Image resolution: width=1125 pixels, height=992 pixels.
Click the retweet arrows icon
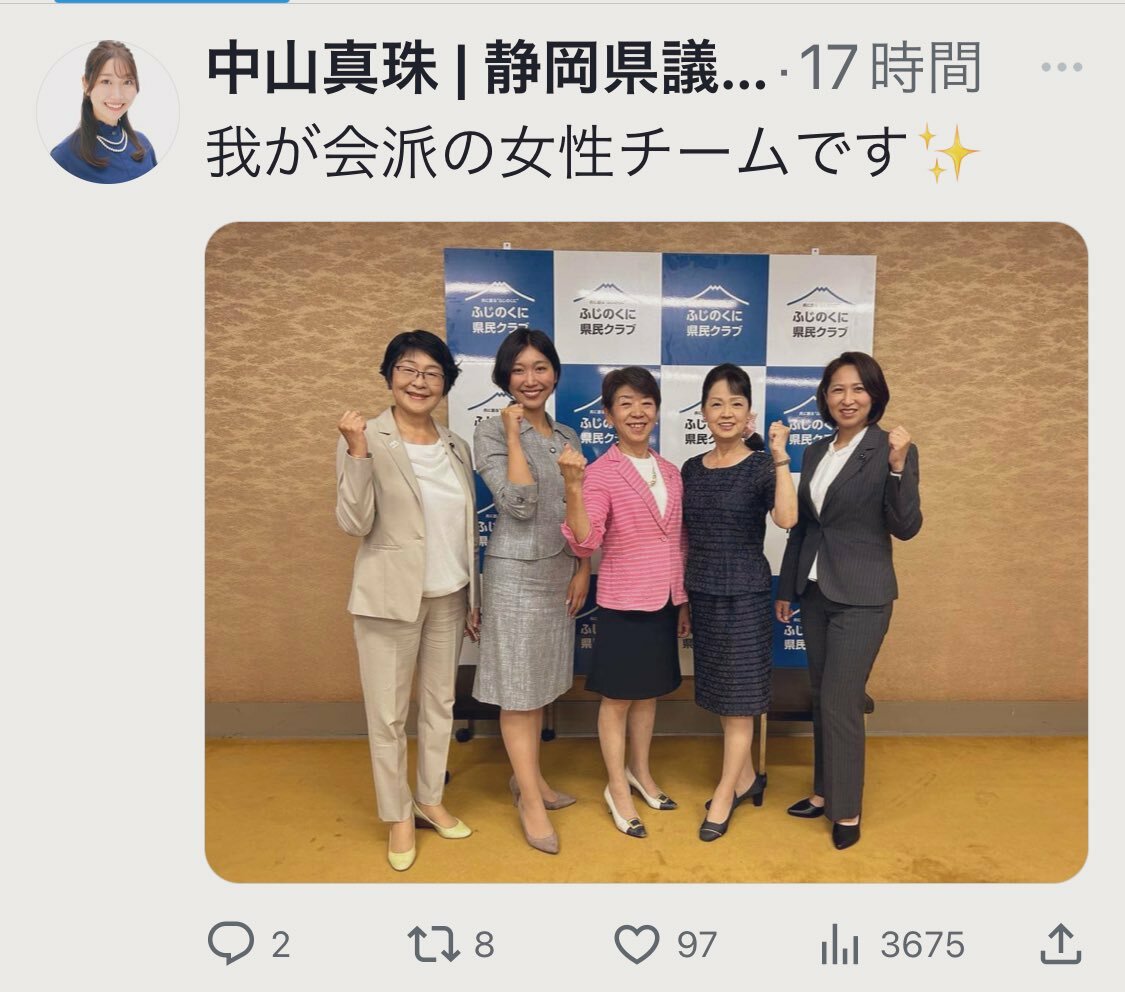point(433,944)
